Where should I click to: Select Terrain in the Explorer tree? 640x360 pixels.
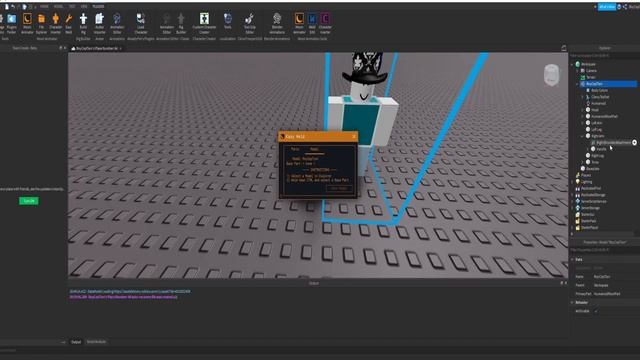591,77
